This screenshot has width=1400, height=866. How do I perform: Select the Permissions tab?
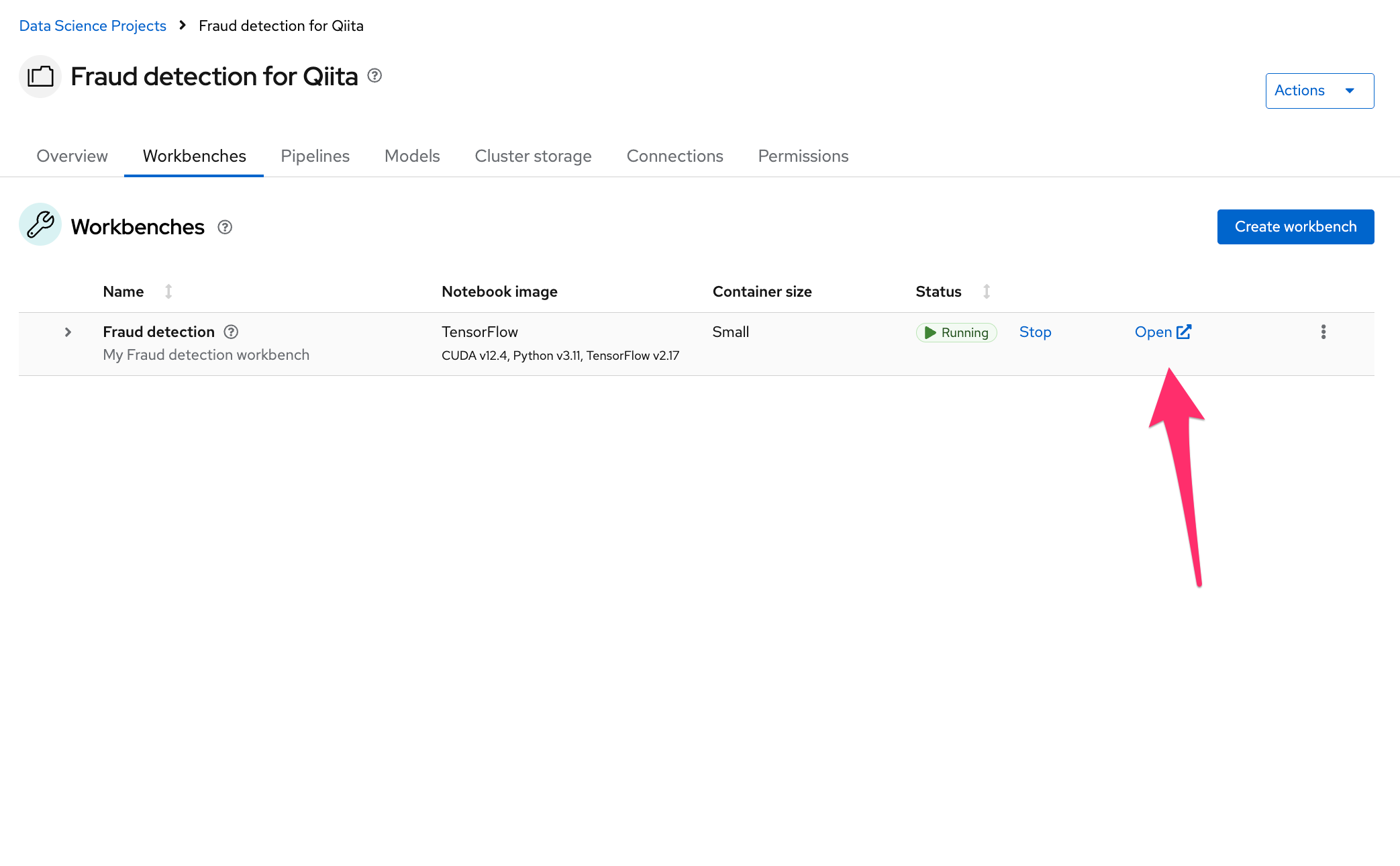coord(803,156)
